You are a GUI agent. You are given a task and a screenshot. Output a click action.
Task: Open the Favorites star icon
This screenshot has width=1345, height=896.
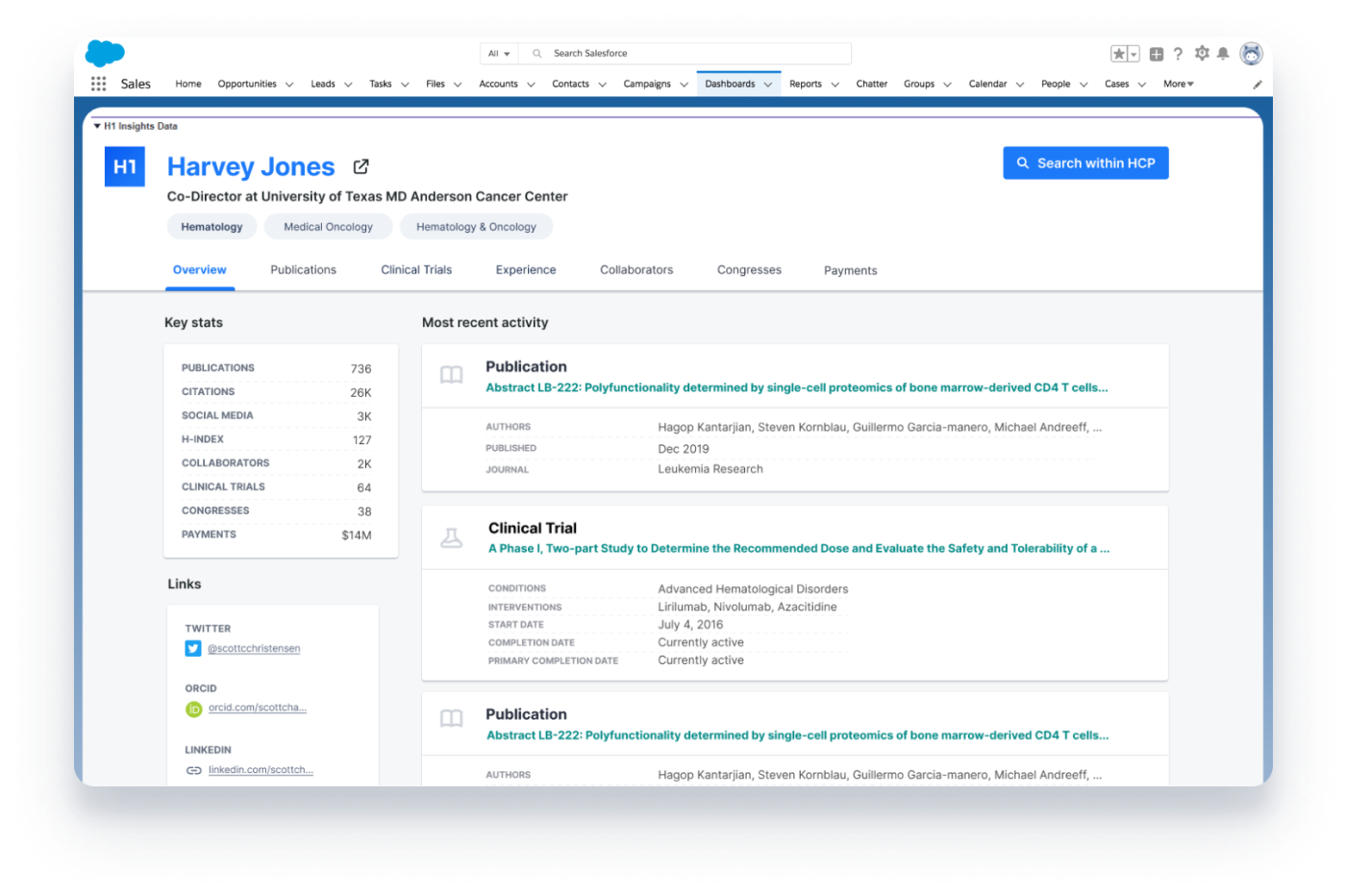1119,54
